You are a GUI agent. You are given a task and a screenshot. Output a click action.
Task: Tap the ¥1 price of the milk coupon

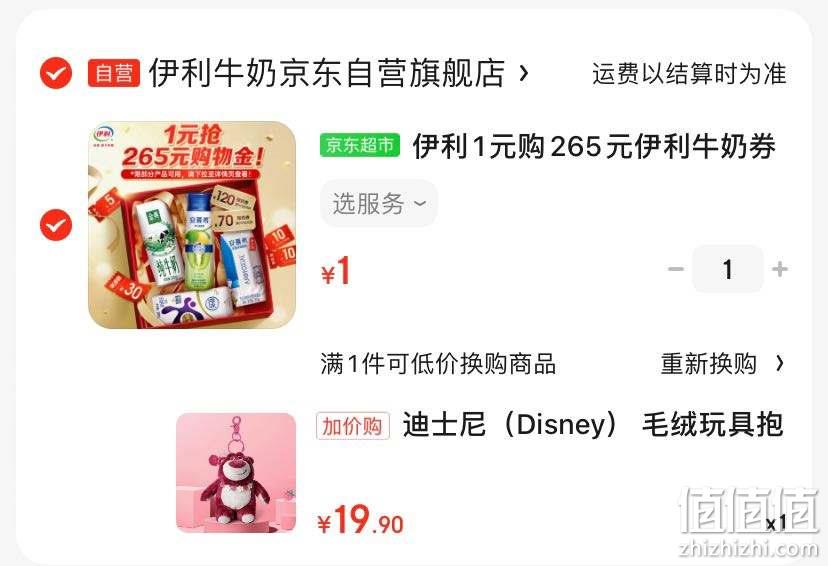(336, 271)
